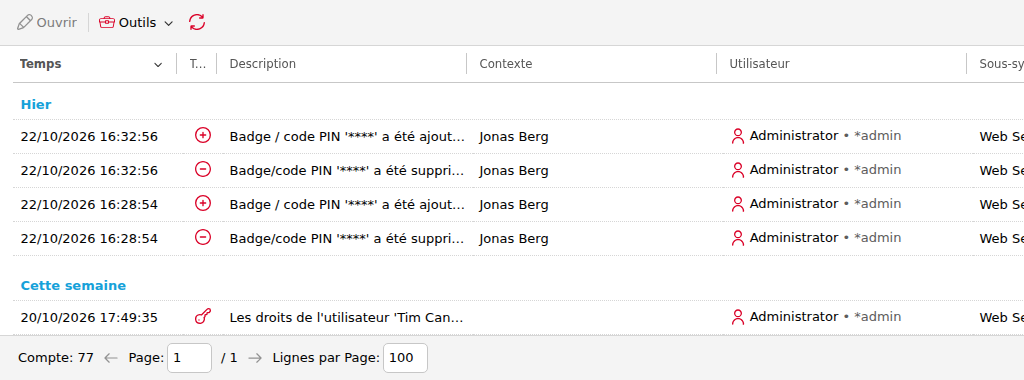Click 'a été suppri...' description at 16:32:56
1024x380 pixels.
point(347,171)
